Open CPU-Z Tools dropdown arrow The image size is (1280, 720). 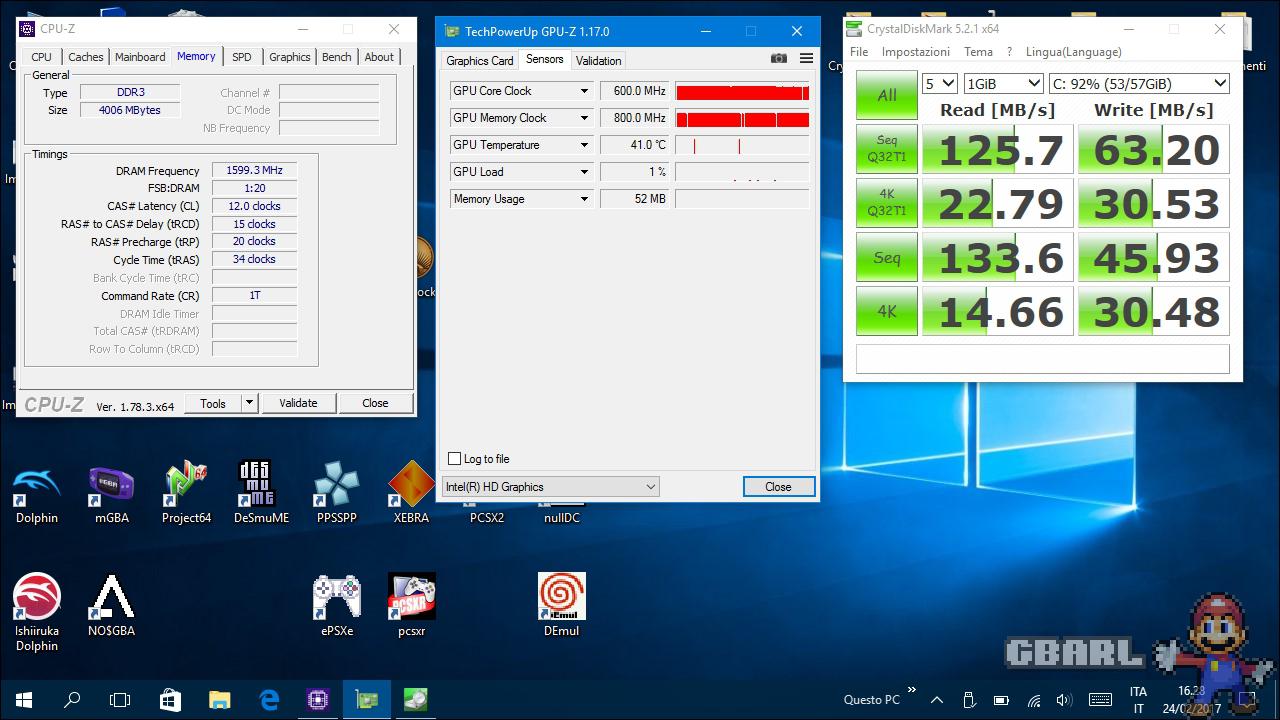pyautogui.click(x=250, y=403)
